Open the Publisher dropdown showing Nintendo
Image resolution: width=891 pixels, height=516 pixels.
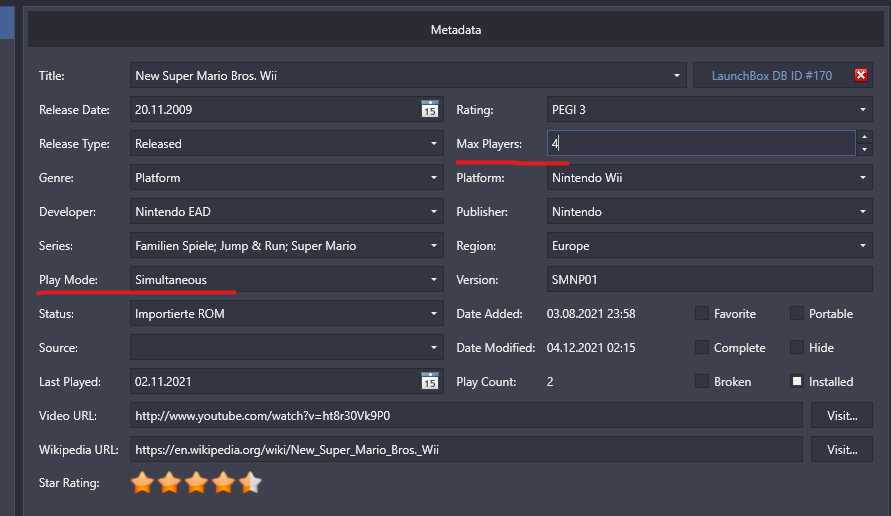point(709,211)
